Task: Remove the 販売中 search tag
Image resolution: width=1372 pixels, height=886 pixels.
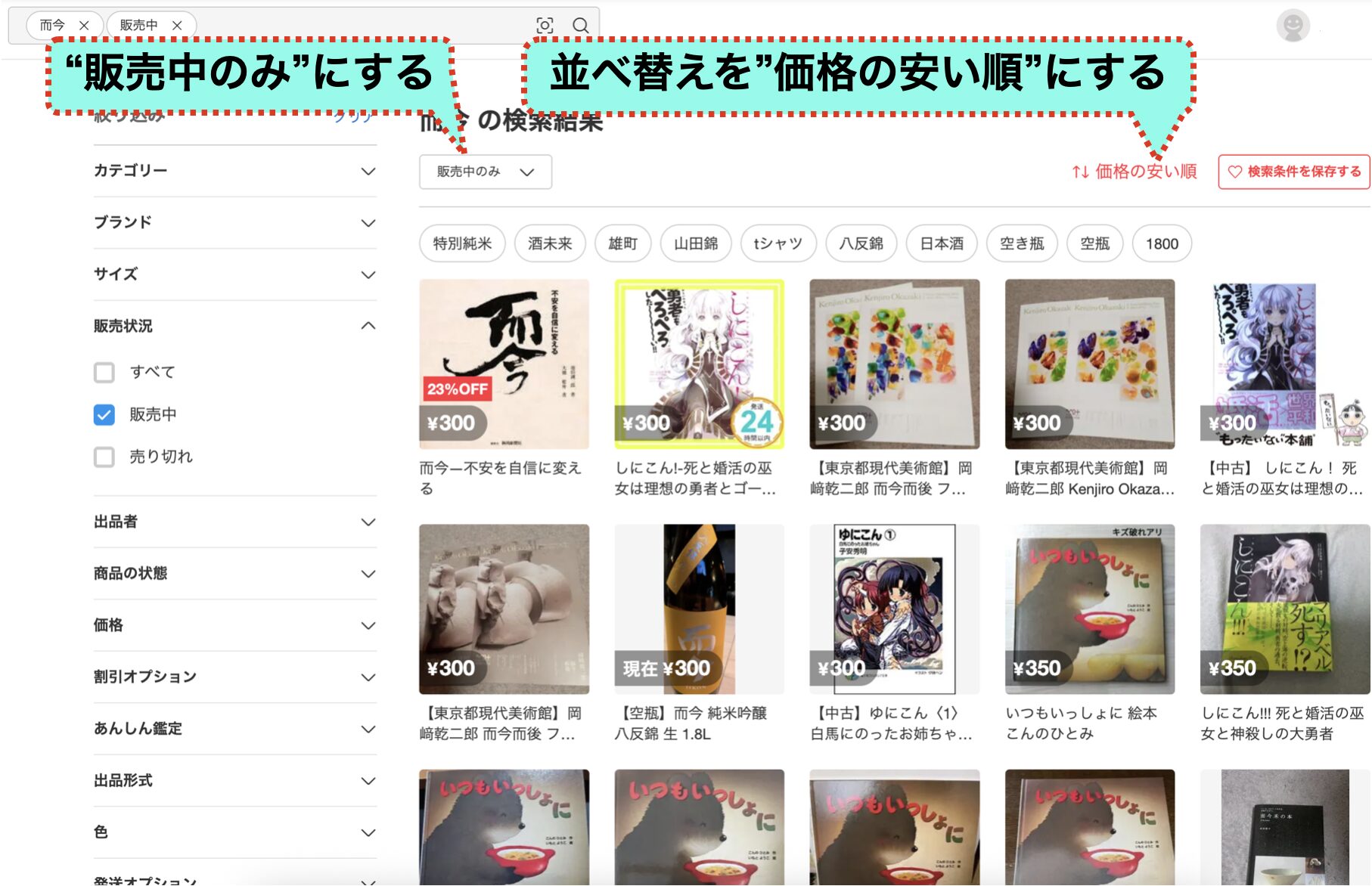Action: 177,25
